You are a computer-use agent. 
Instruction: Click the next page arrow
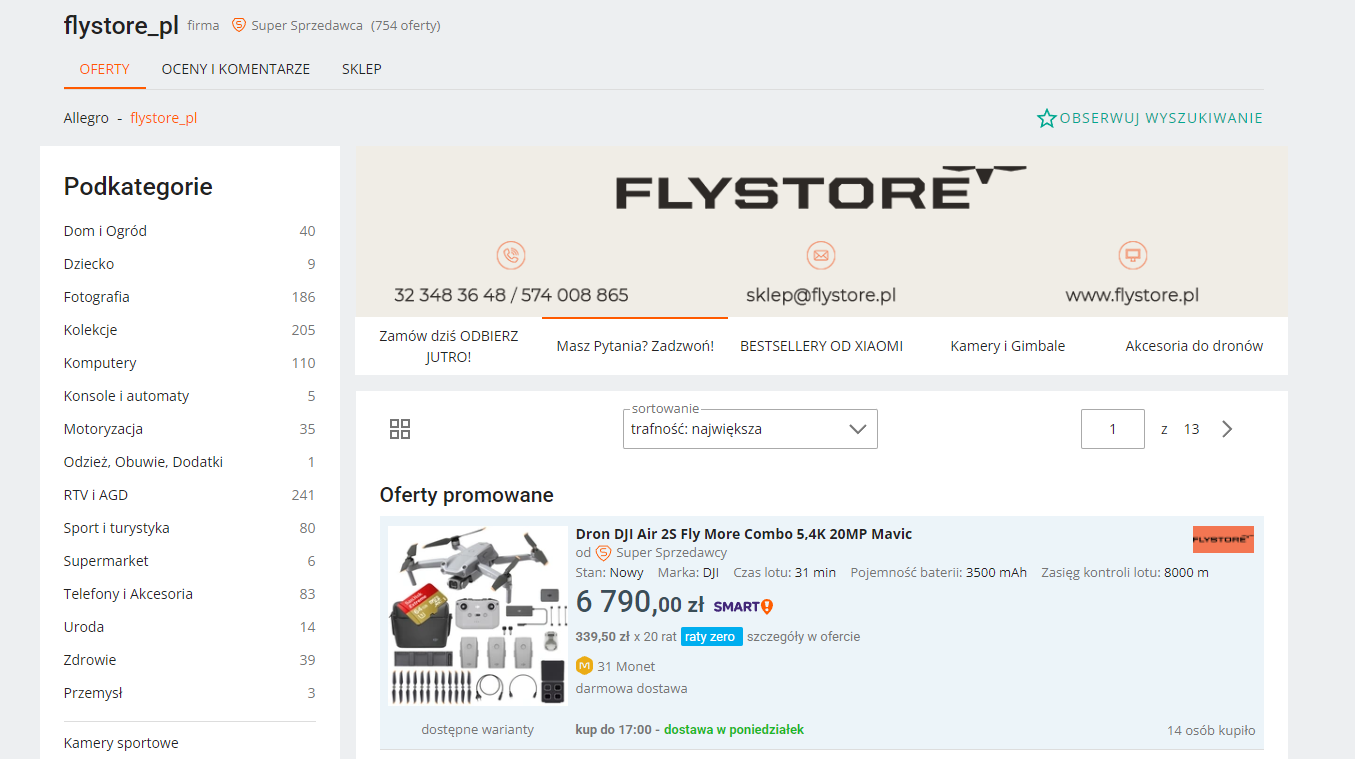coord(1227,428)
